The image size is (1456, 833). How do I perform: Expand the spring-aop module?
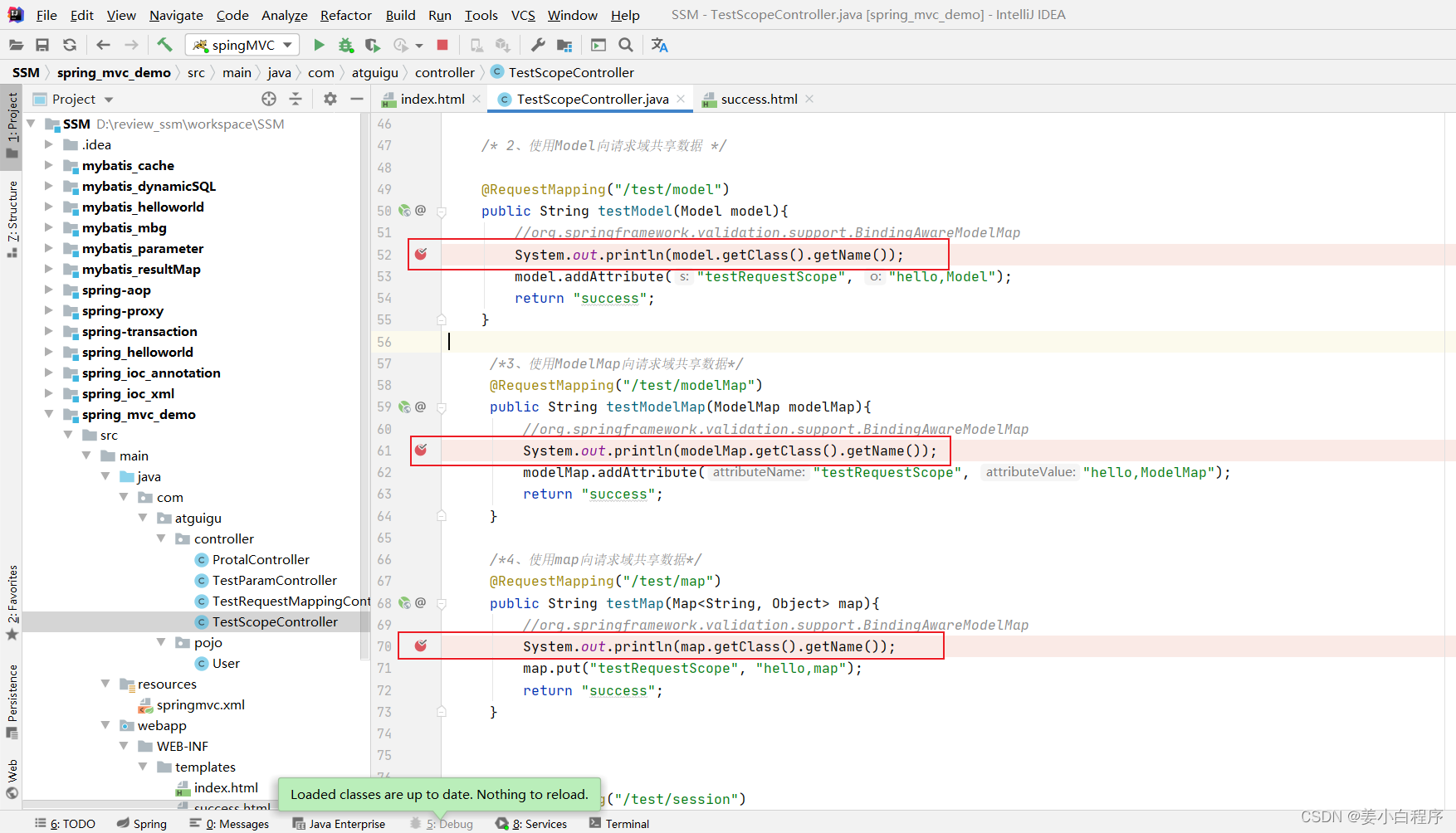(48, 290)
